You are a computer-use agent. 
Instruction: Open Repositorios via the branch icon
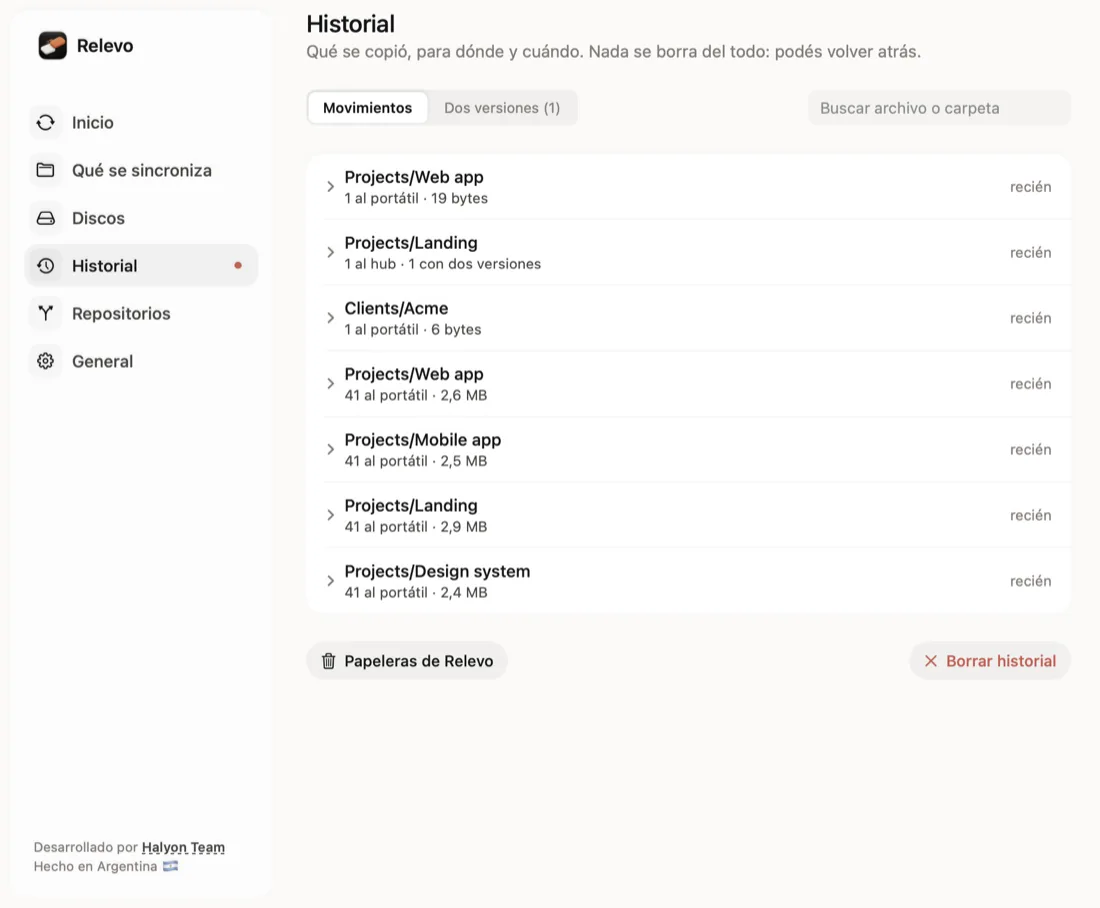pyautogui.click(x=46, y=314)
